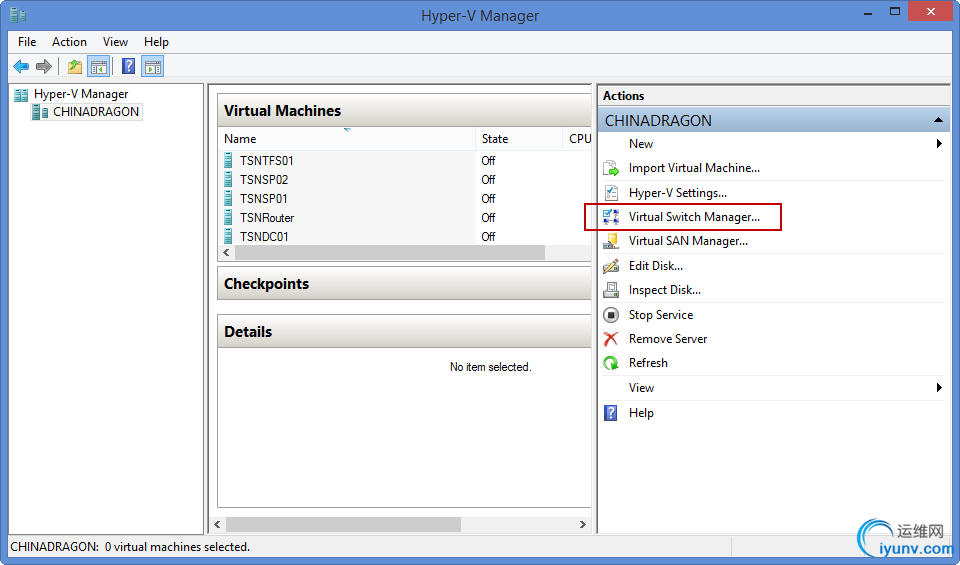Select Stop Service action
Image resolution: width=960 pixels, height=565 pixels.
(661, 315)
